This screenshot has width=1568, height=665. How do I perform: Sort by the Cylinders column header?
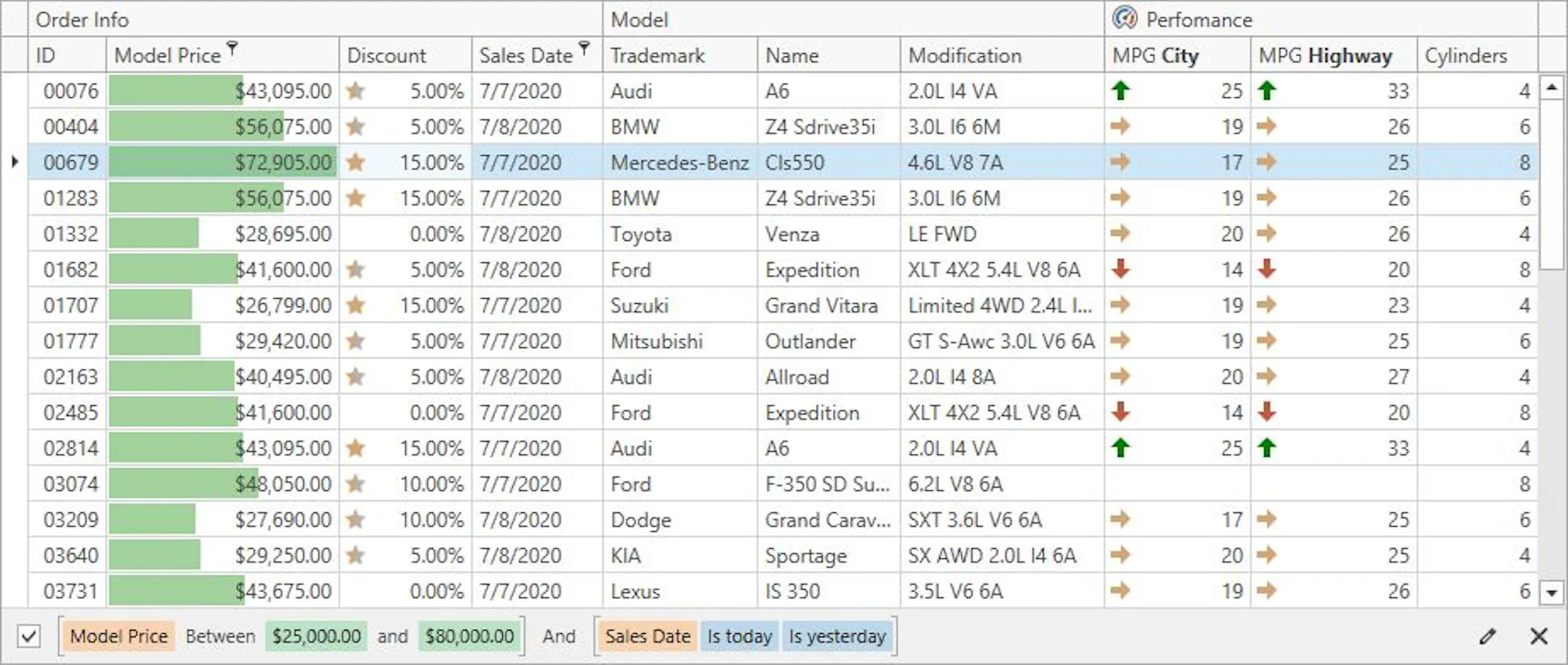(x=1466, y=56)
